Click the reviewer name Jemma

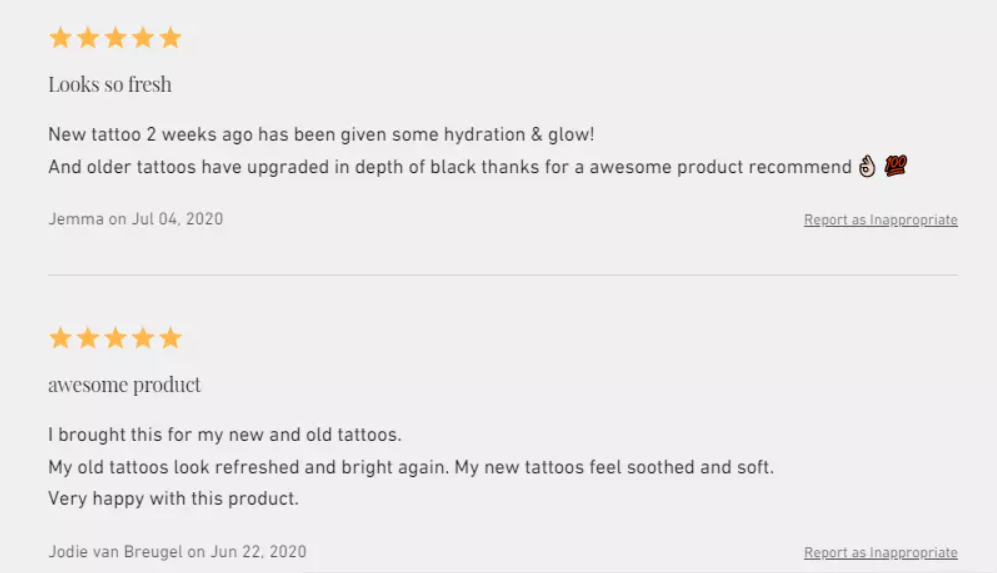76,219
